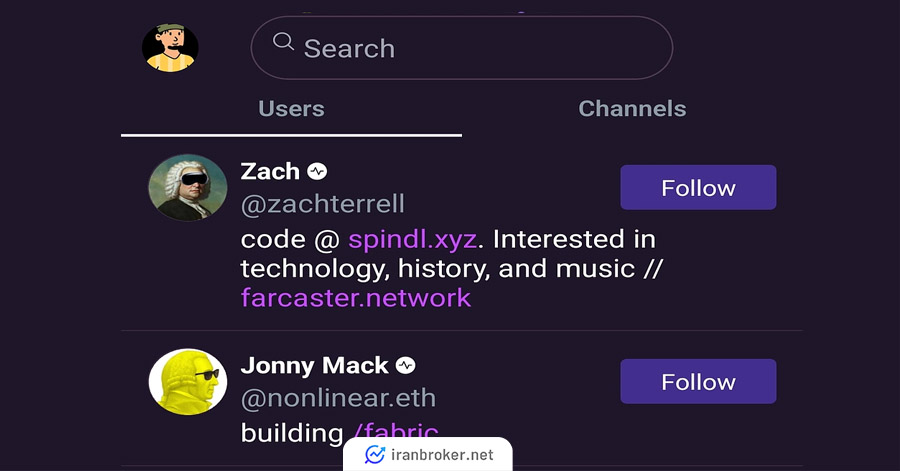Open Zach's profile picture

coord(188,188)
